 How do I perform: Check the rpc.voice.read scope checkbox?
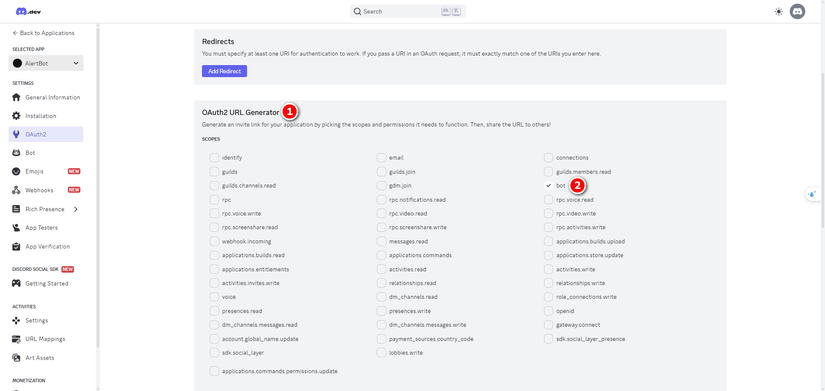coord(549,199)
